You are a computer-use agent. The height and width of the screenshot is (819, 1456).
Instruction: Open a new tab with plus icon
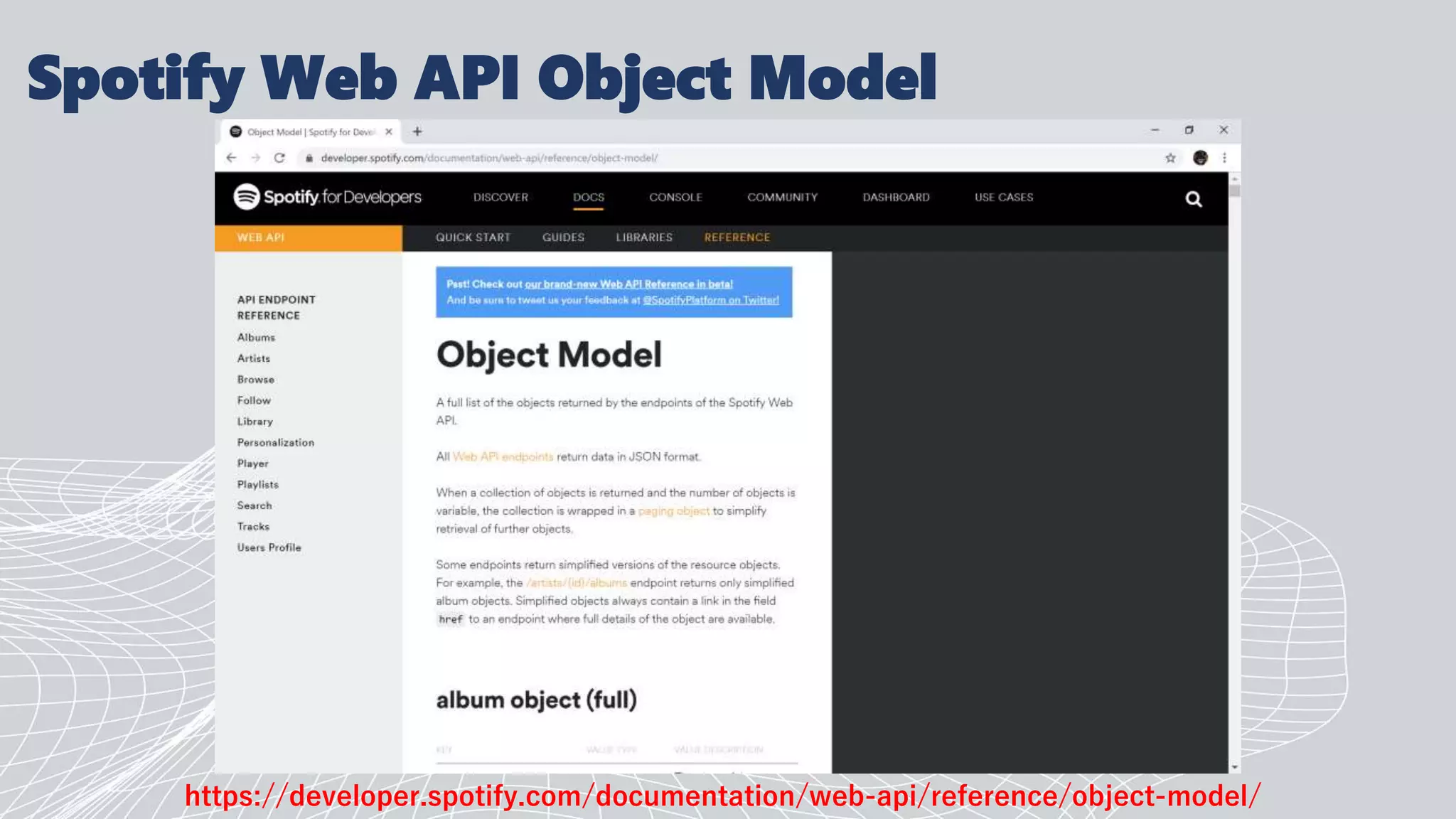[x=417, y=132]
